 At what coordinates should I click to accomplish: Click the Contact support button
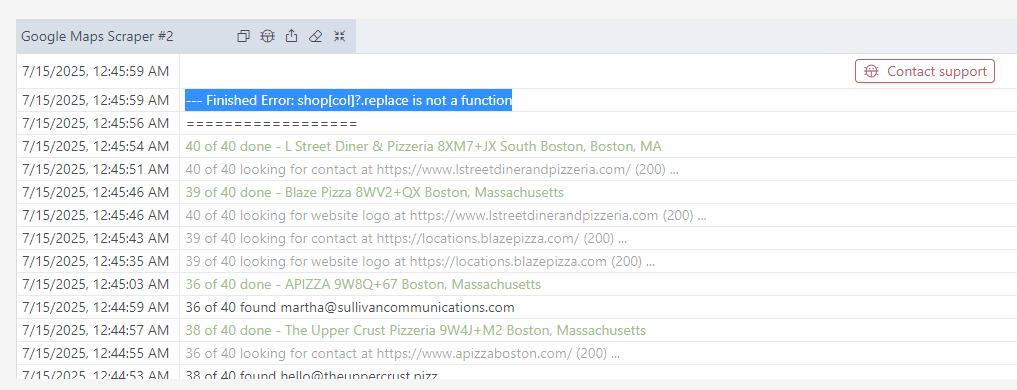pyautogui.click(x=925, y=71)
